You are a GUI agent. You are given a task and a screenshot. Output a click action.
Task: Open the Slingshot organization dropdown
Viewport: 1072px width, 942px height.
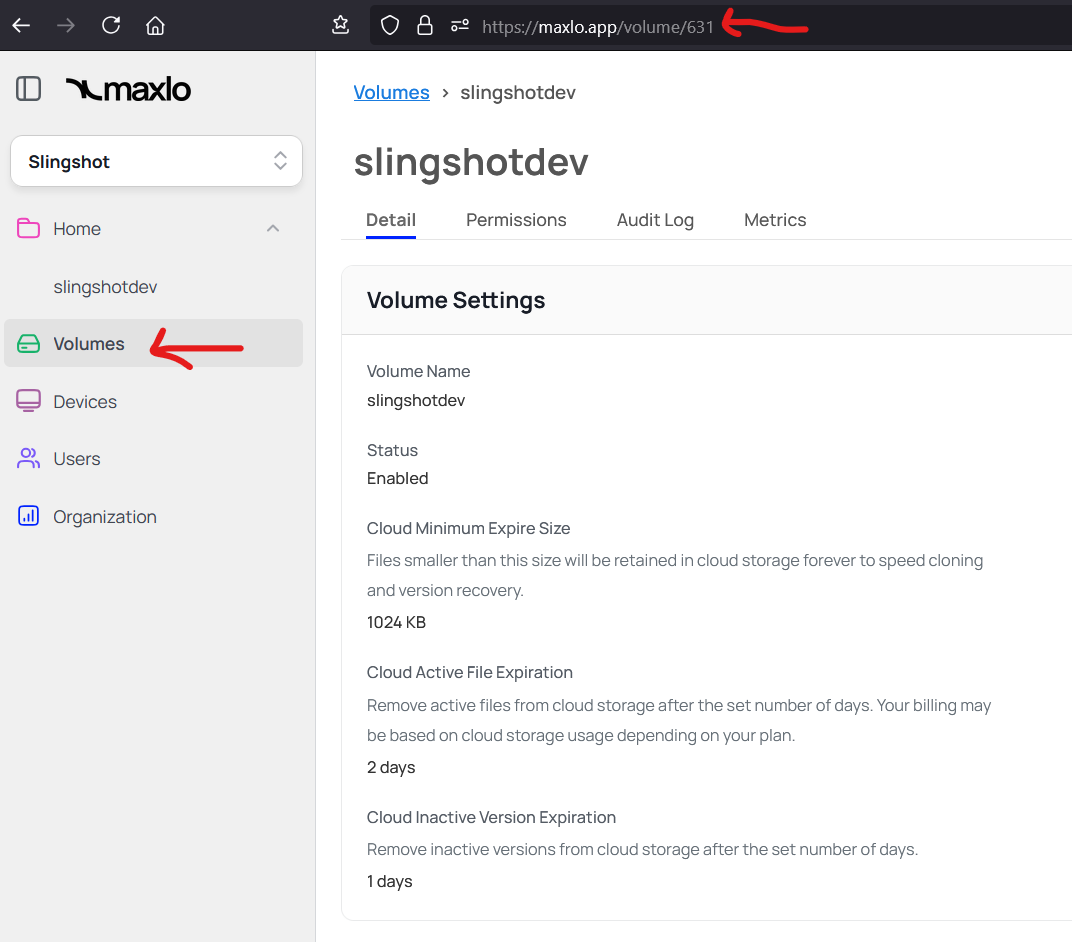(x=156, y=161)
